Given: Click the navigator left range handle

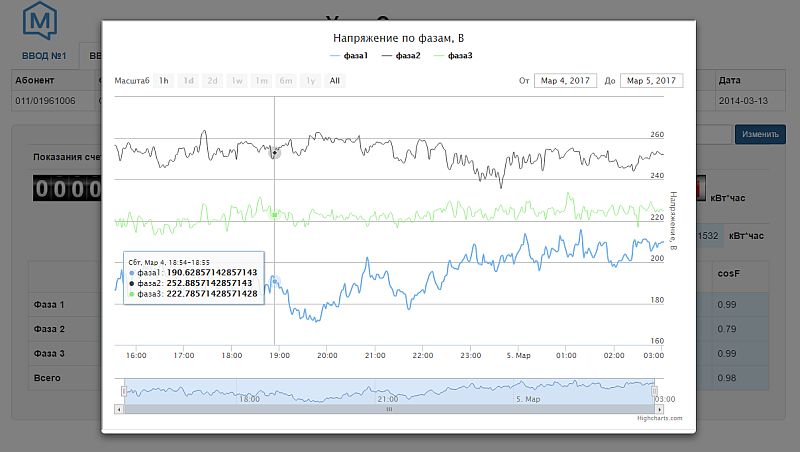Looking at the screenshot, I should (x=122, y=391).
